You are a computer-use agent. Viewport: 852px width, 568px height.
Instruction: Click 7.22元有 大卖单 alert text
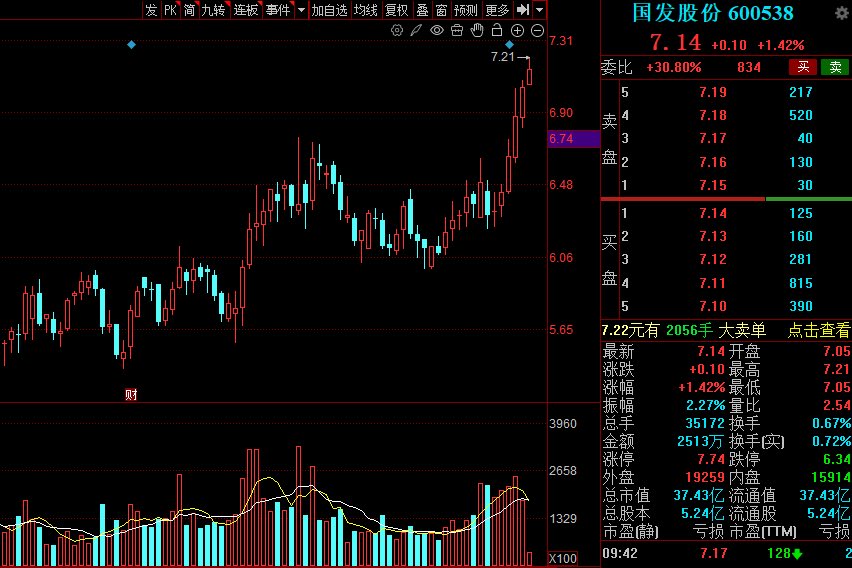684,330
